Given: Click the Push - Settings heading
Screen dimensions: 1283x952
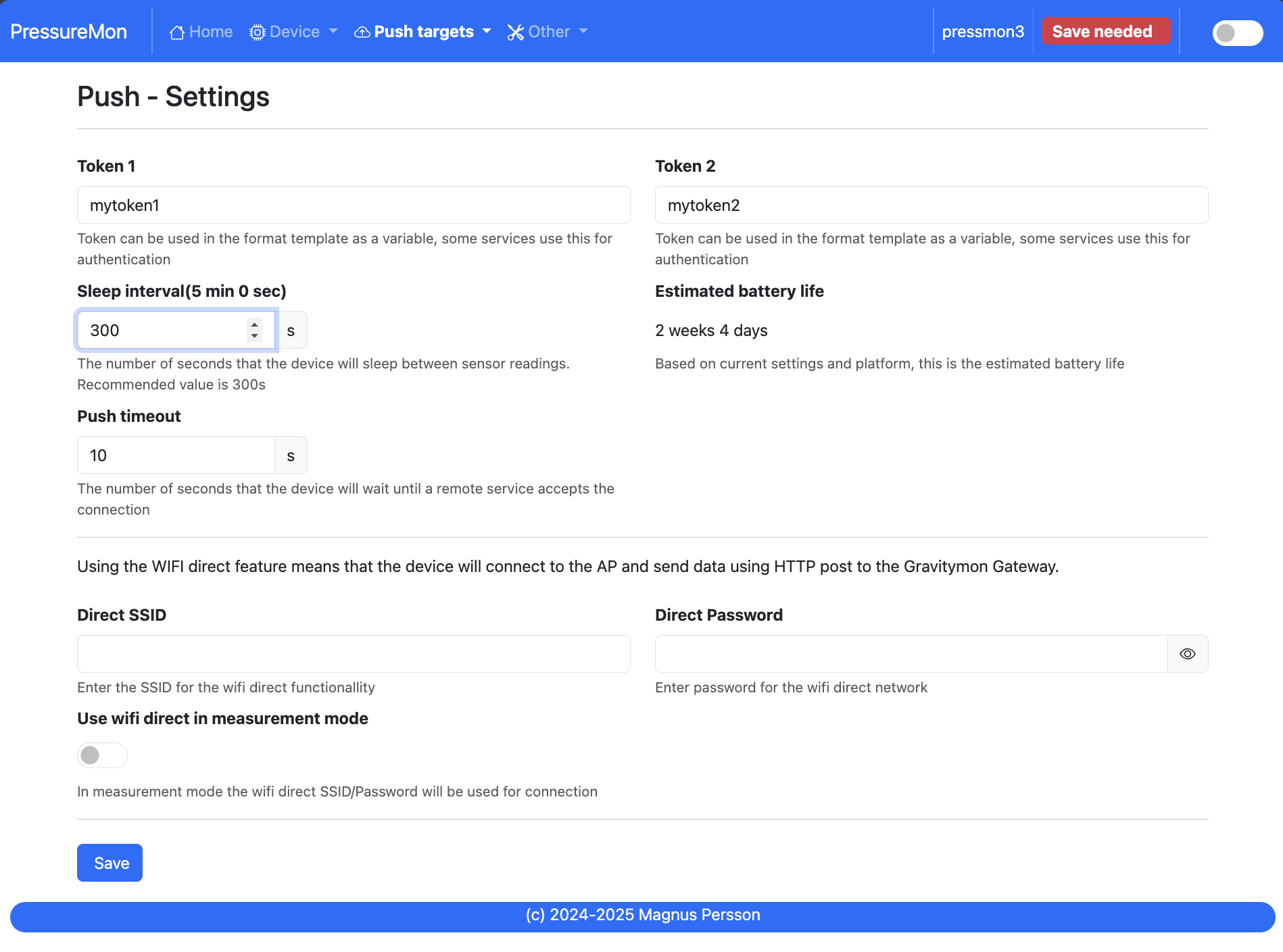Looking at the screenshot, I should pos(173,97).
